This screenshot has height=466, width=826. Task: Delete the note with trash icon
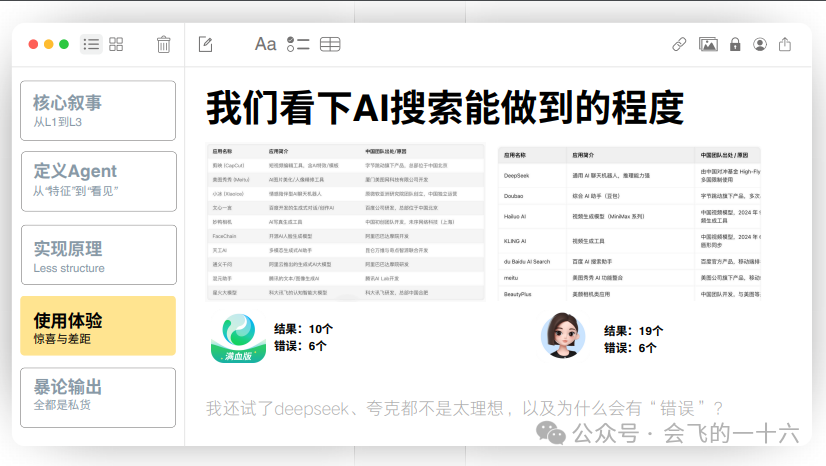164,44
